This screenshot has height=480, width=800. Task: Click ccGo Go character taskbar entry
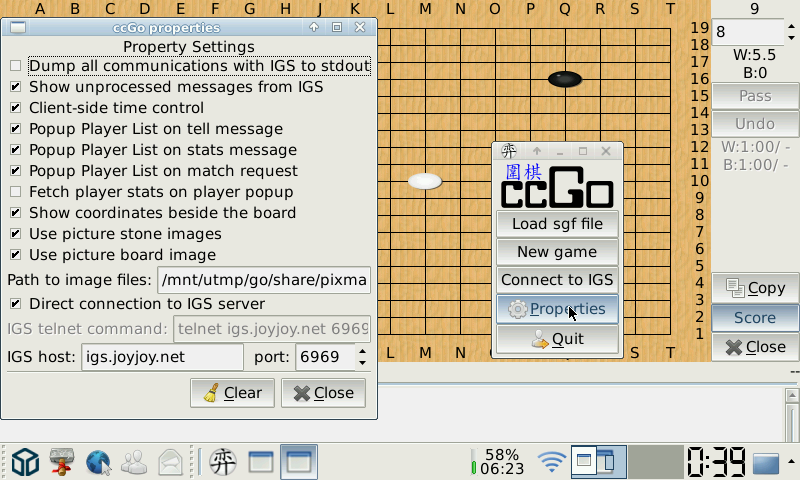223,462
